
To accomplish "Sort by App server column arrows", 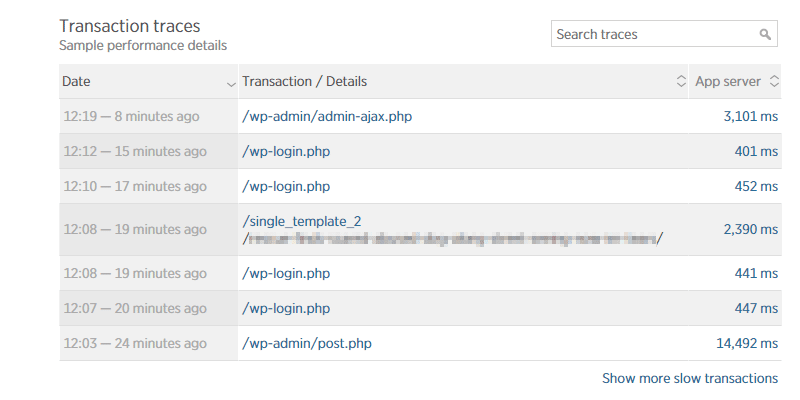I will [x=773, y=82].
